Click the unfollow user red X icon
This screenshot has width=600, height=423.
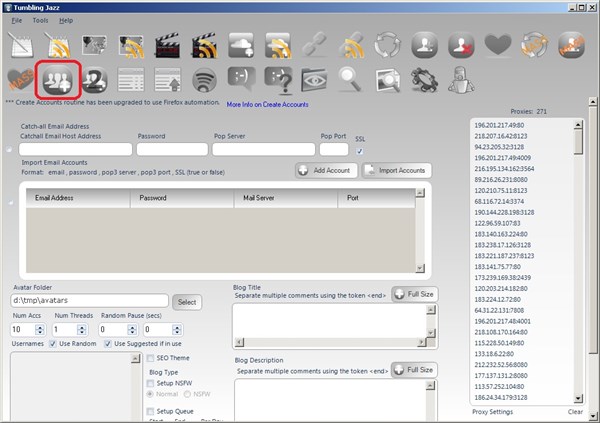point(461,45)
